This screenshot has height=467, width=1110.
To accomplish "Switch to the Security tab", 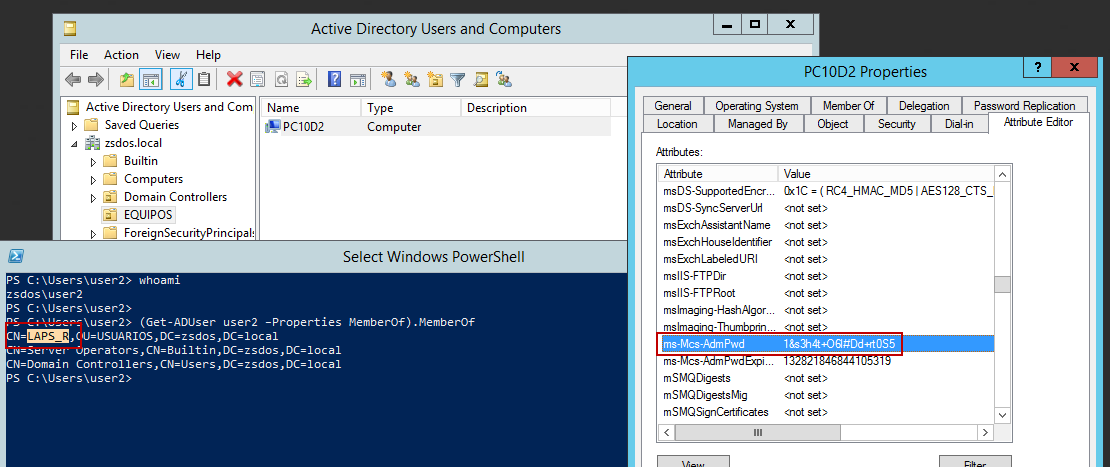I will point(897,124).
